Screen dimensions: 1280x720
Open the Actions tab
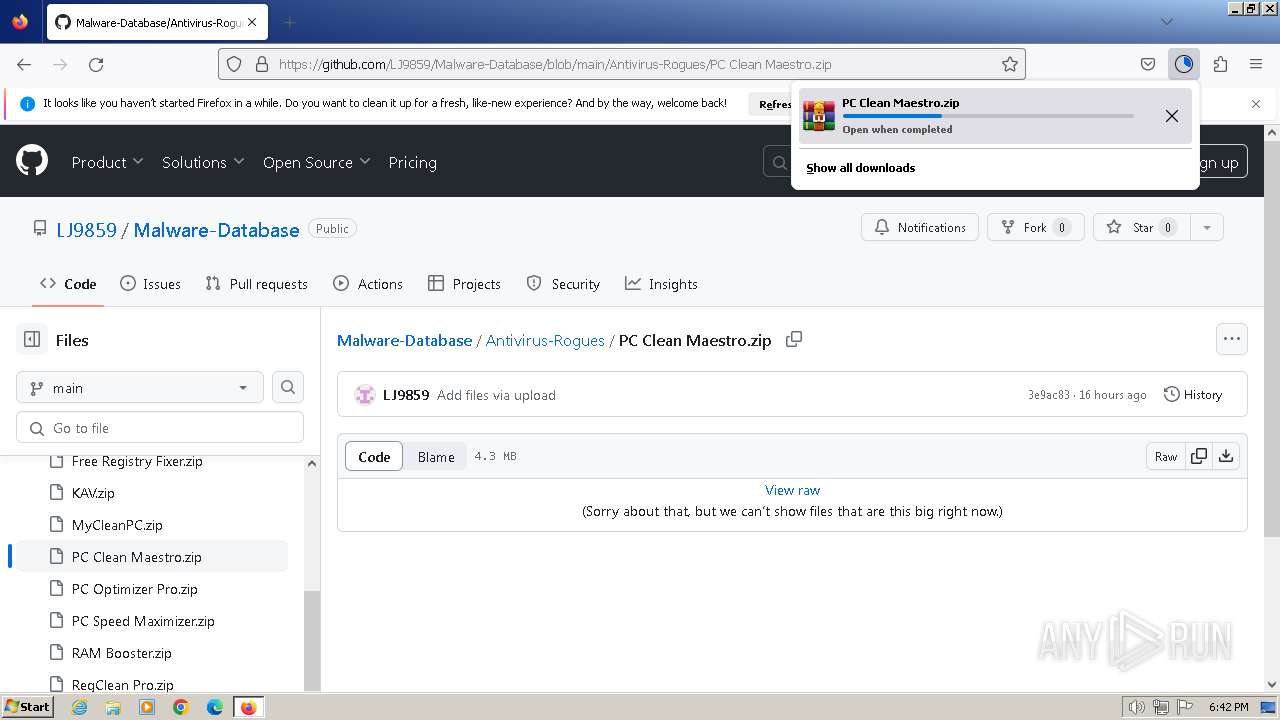coord(368,284)
